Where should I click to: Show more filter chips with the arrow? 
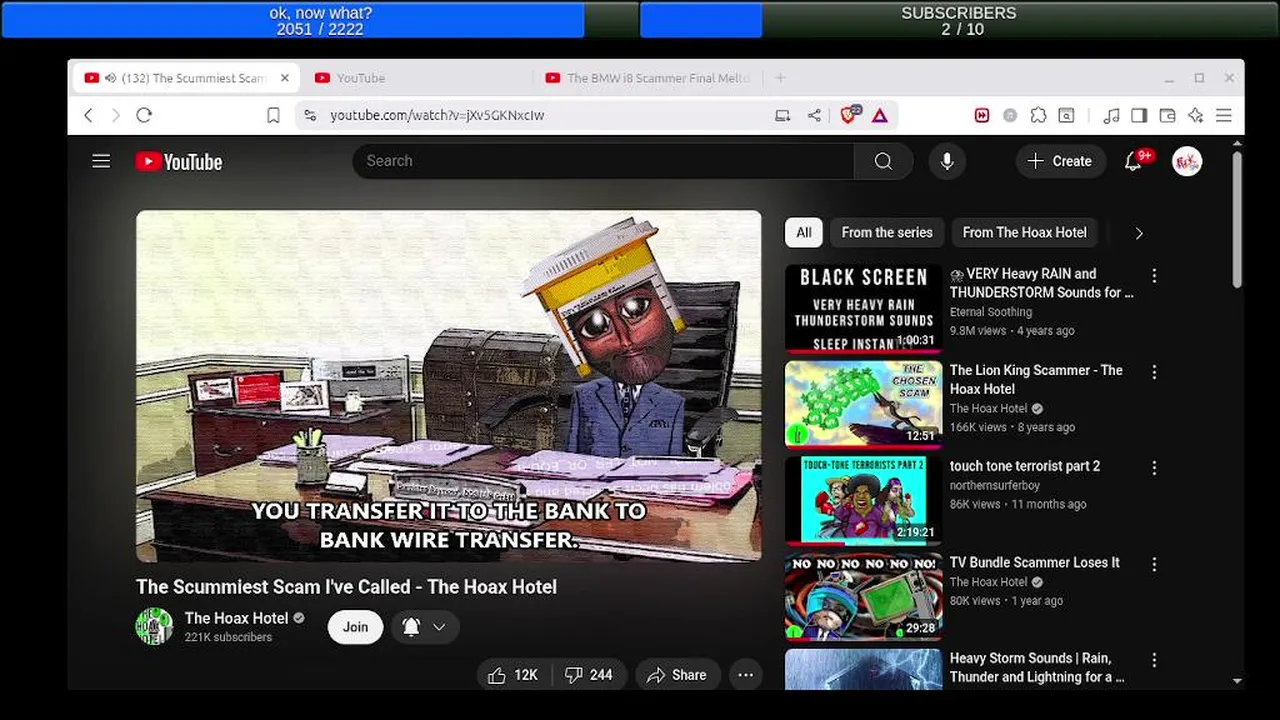pyautogui.click(x=1138, y=233)
